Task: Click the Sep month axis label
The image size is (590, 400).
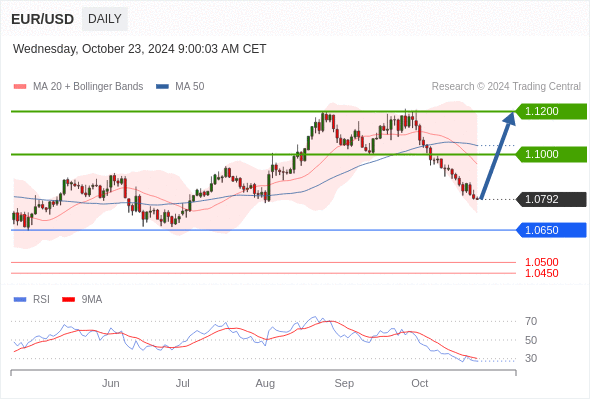Action: click(x=344, y=383)
